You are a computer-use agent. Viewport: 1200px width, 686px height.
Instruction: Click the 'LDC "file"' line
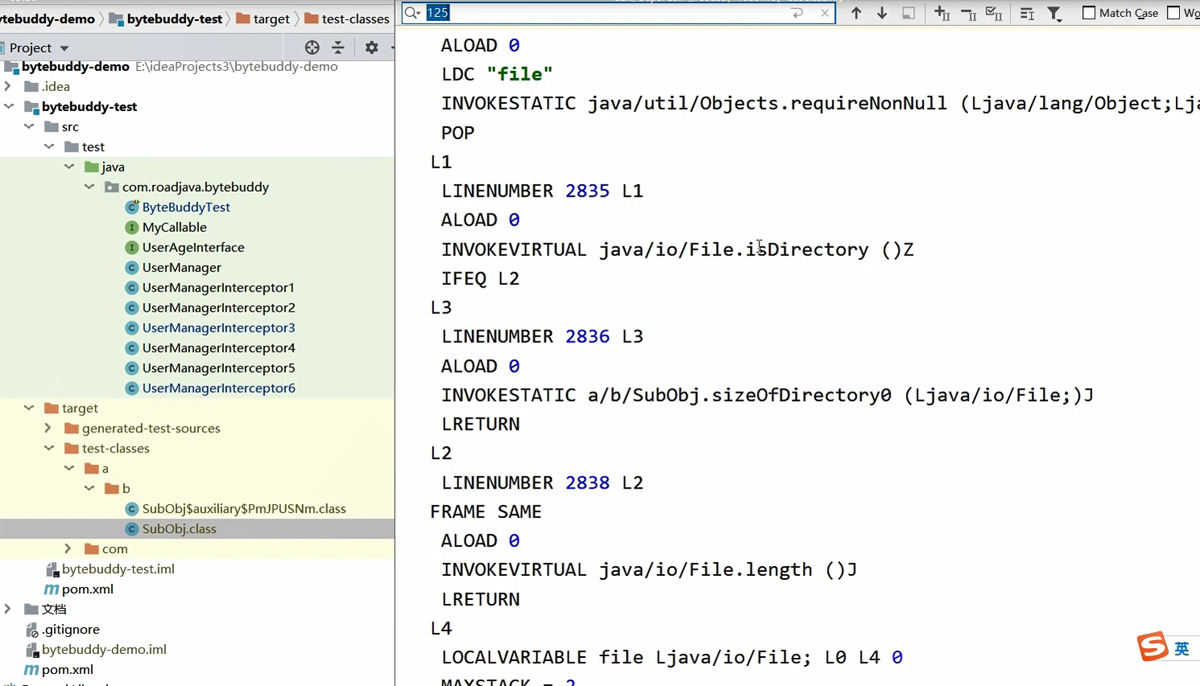point(497,74)
